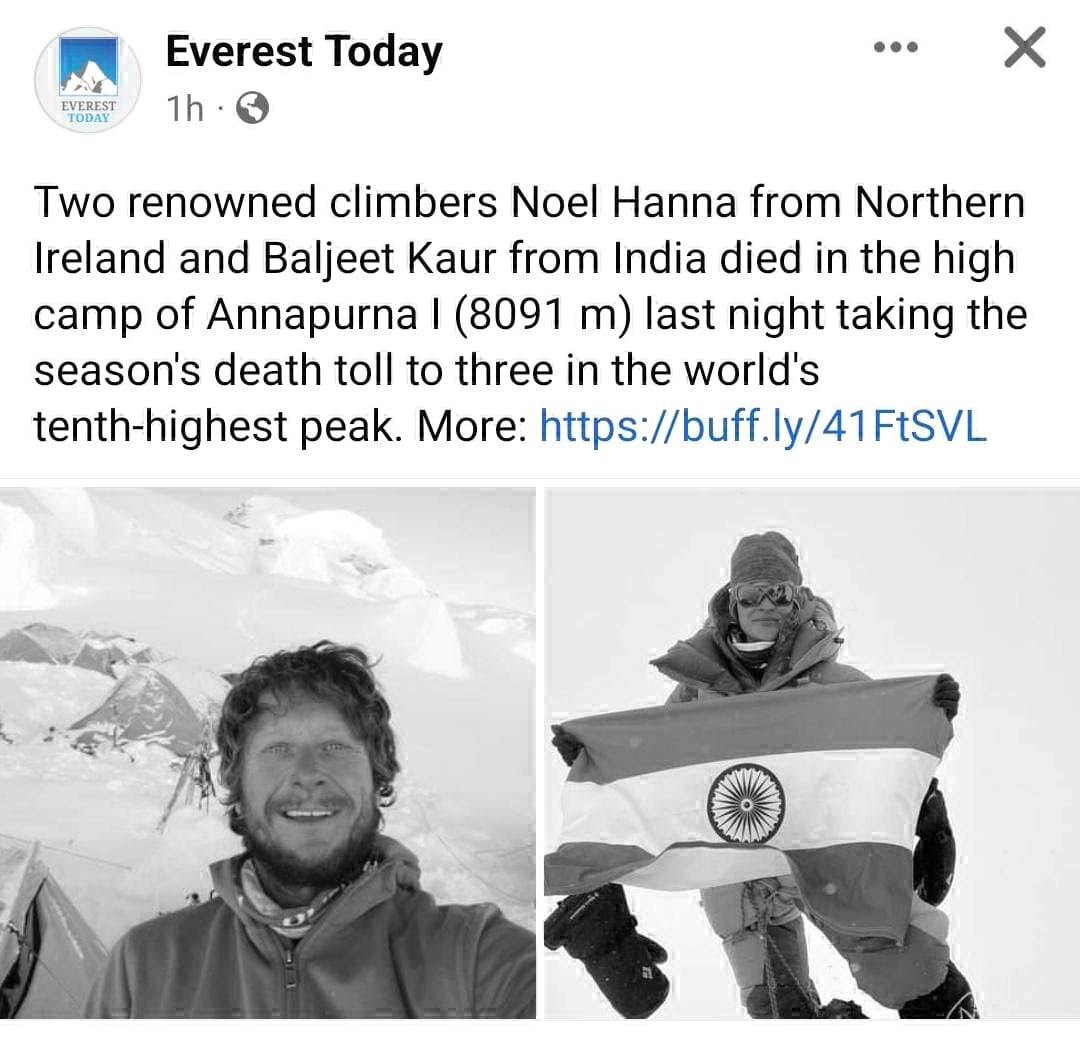This screenshot has height=1043, width=1080.
Task: Open the post's 1h timestamp
Action: 186,108
